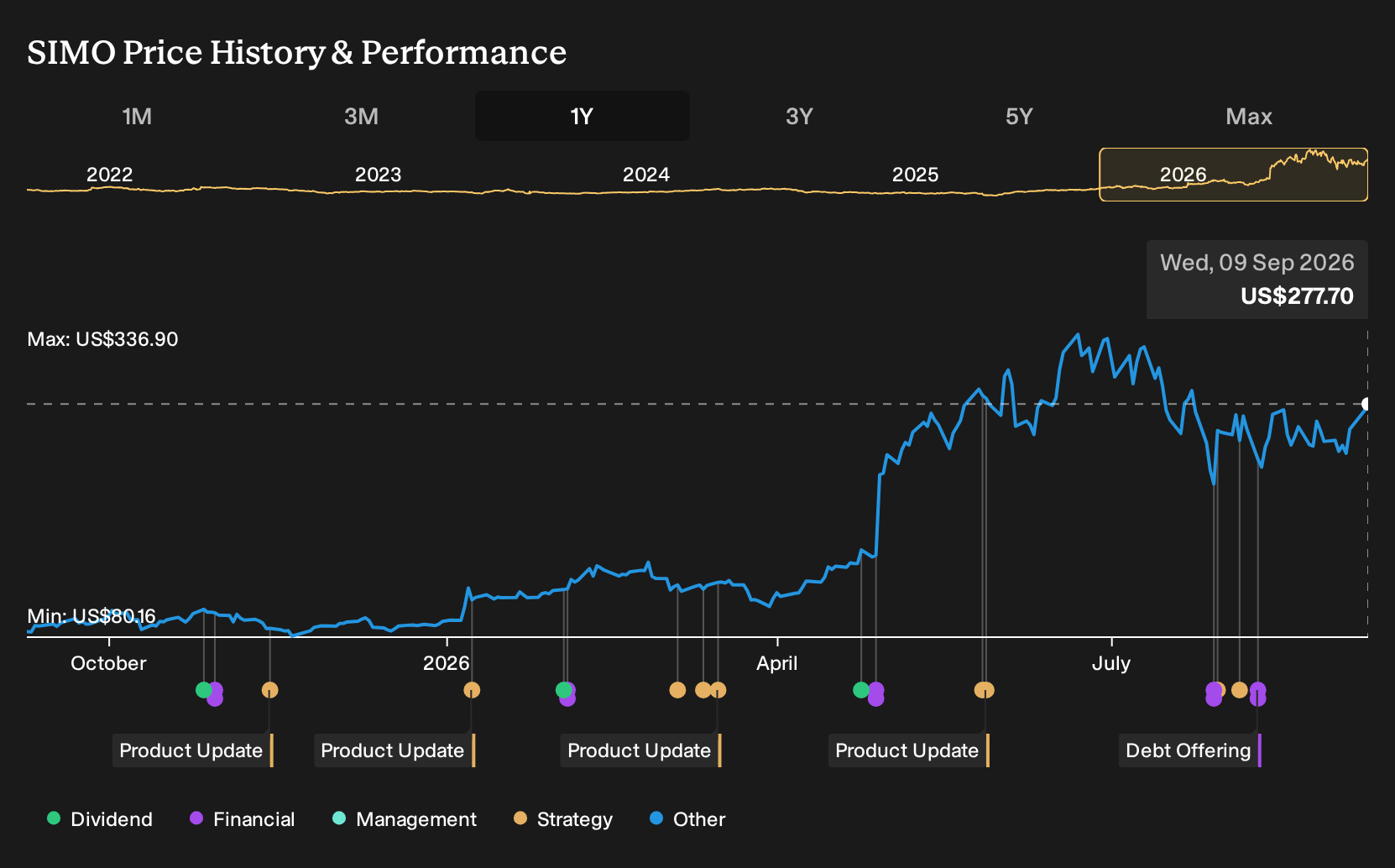Click the Max: US$336.90 label
Image resolution: width=1395 pixels, height=868 pixels.
[102, 339]
